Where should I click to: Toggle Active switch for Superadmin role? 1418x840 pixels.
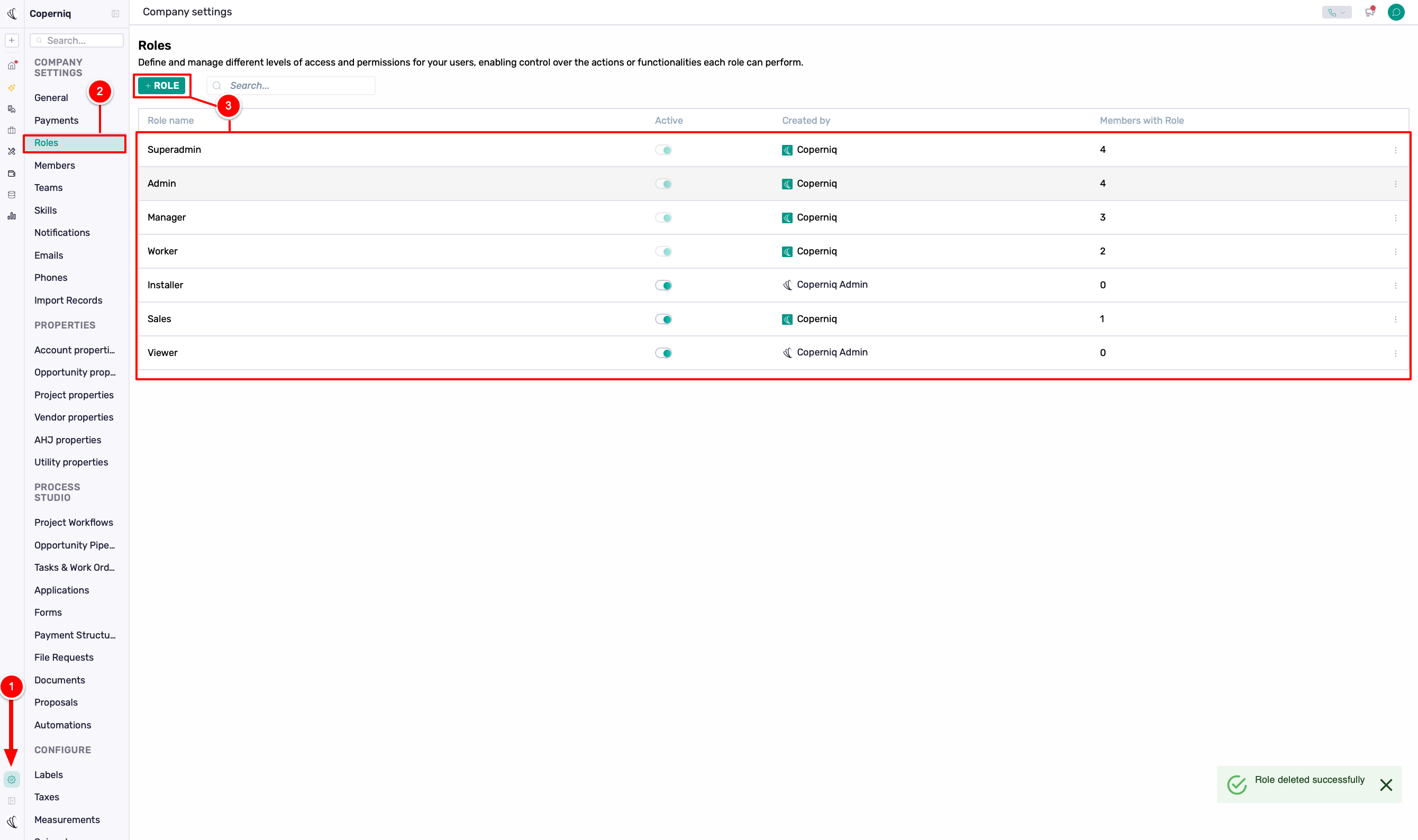(x=663, y=150)
